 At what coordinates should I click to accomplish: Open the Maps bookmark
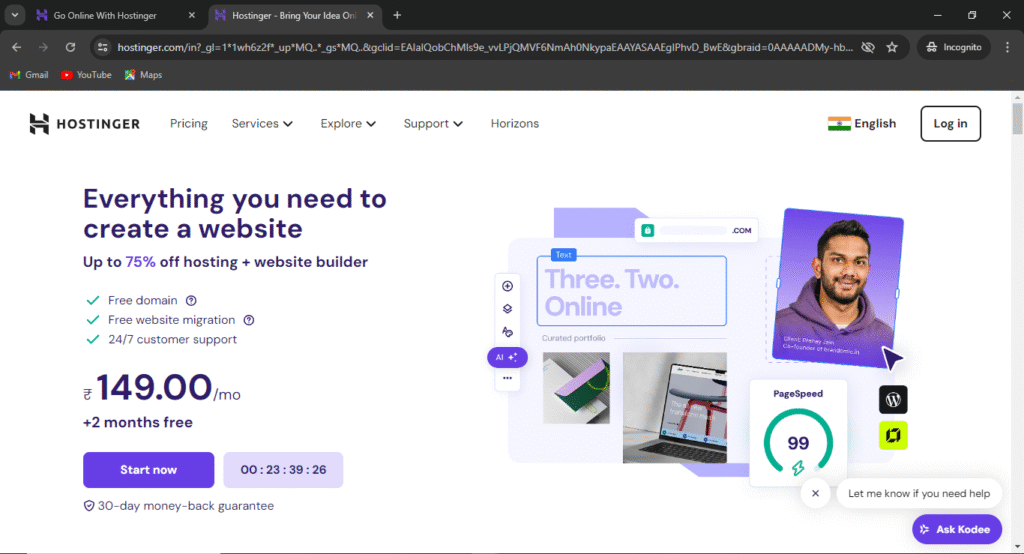(143, 74)
